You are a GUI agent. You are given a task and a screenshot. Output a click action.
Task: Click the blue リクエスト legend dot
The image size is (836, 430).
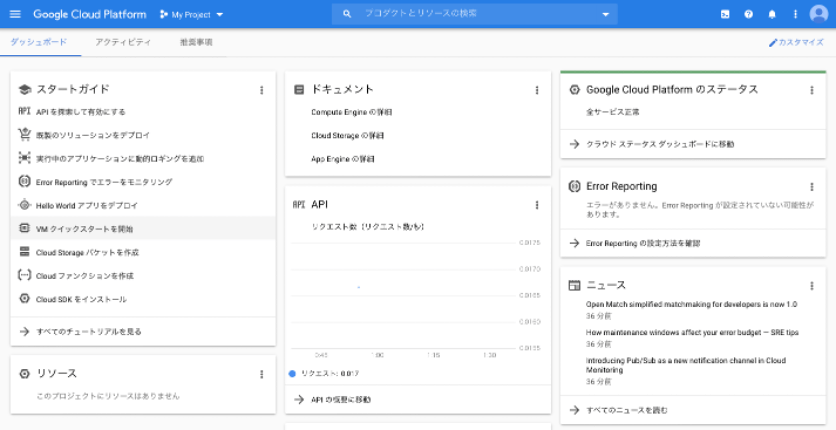click(292, 374)
